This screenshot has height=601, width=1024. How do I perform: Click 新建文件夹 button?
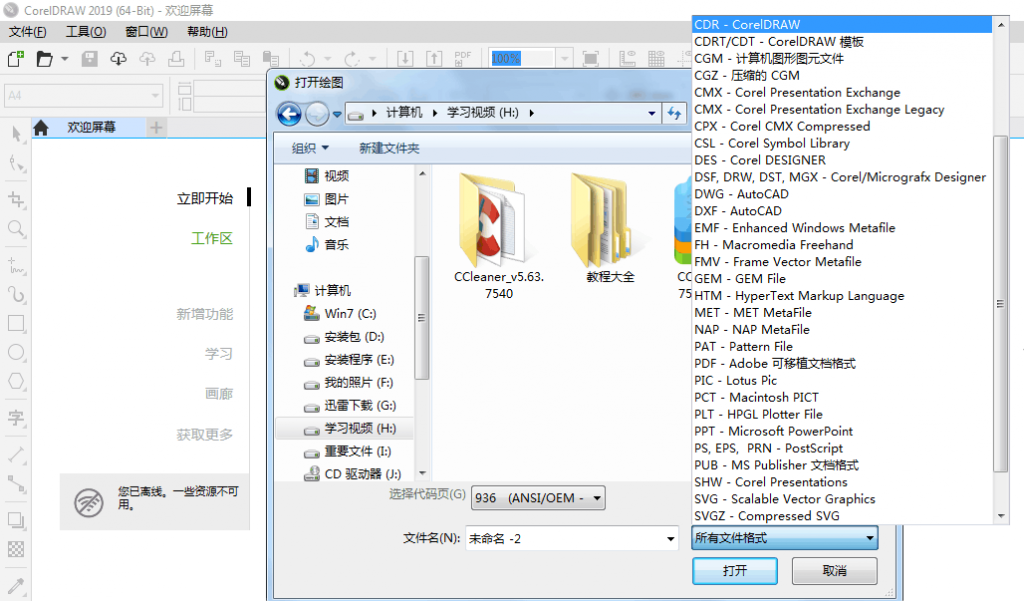[389, 148]
